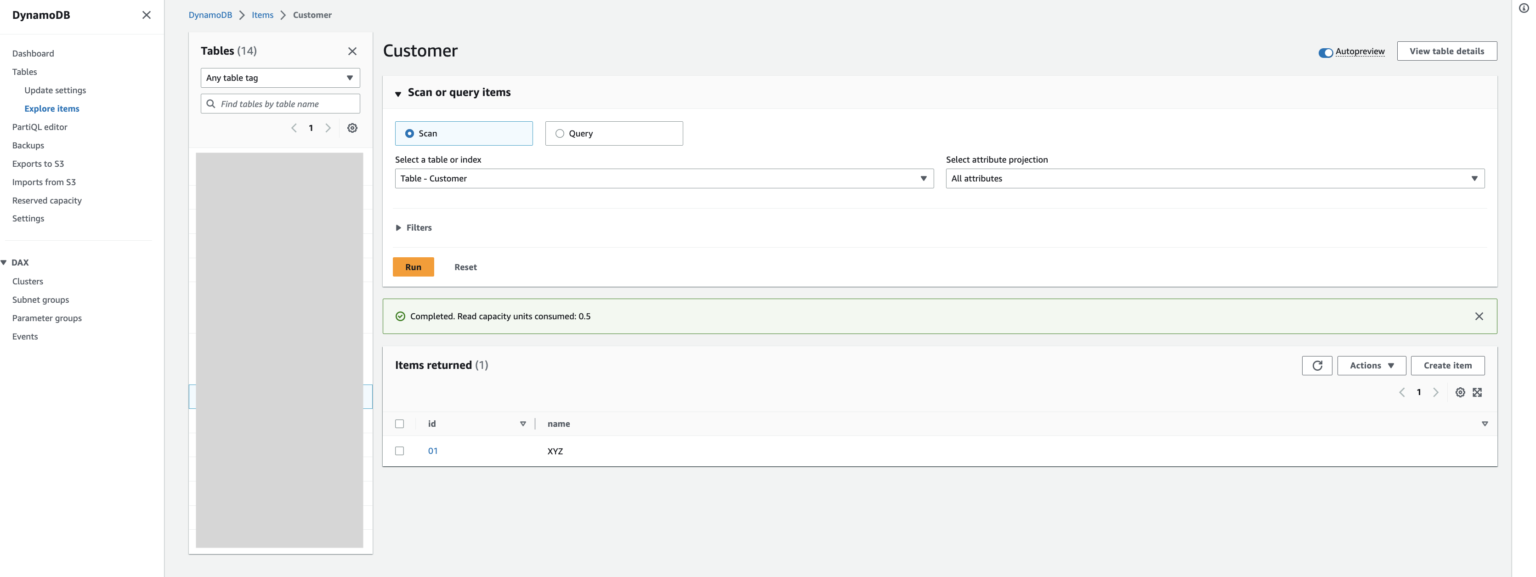Open the Explore items sidebar entry

tap(51, 108)
